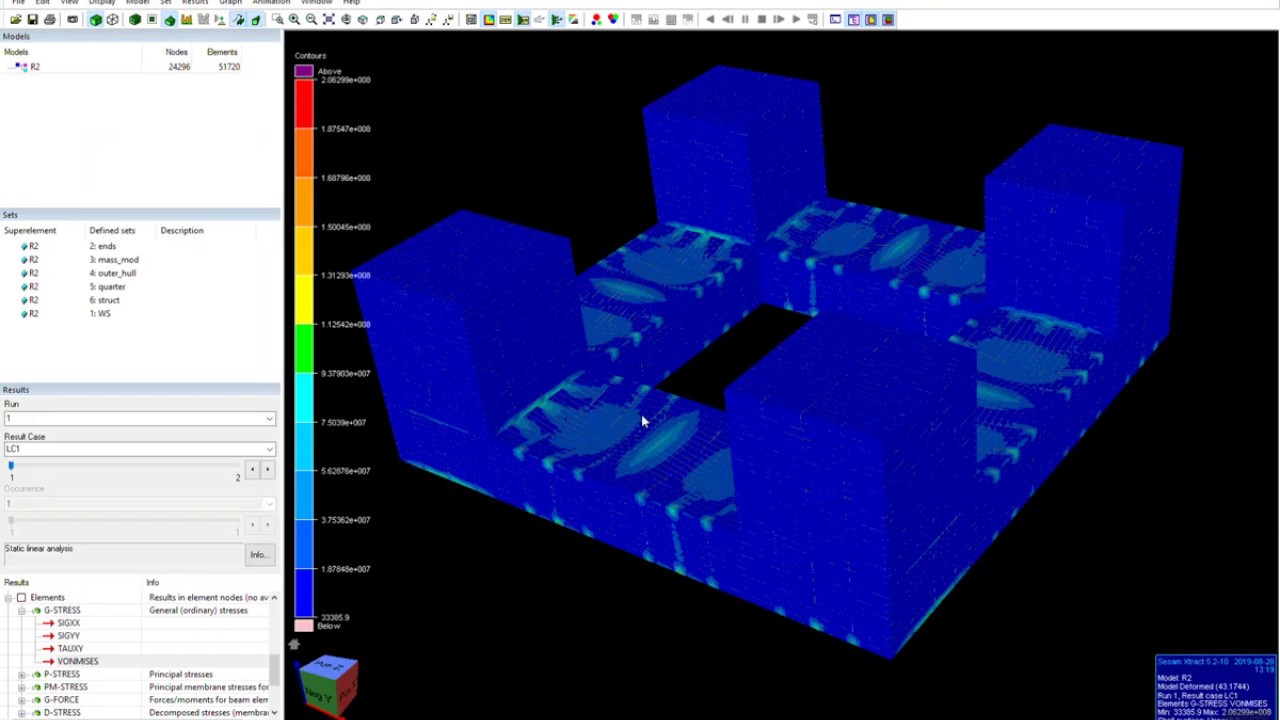Click the last toolbar icon with red square
This screenshot has height=720, width=1280.
[888, 19]
